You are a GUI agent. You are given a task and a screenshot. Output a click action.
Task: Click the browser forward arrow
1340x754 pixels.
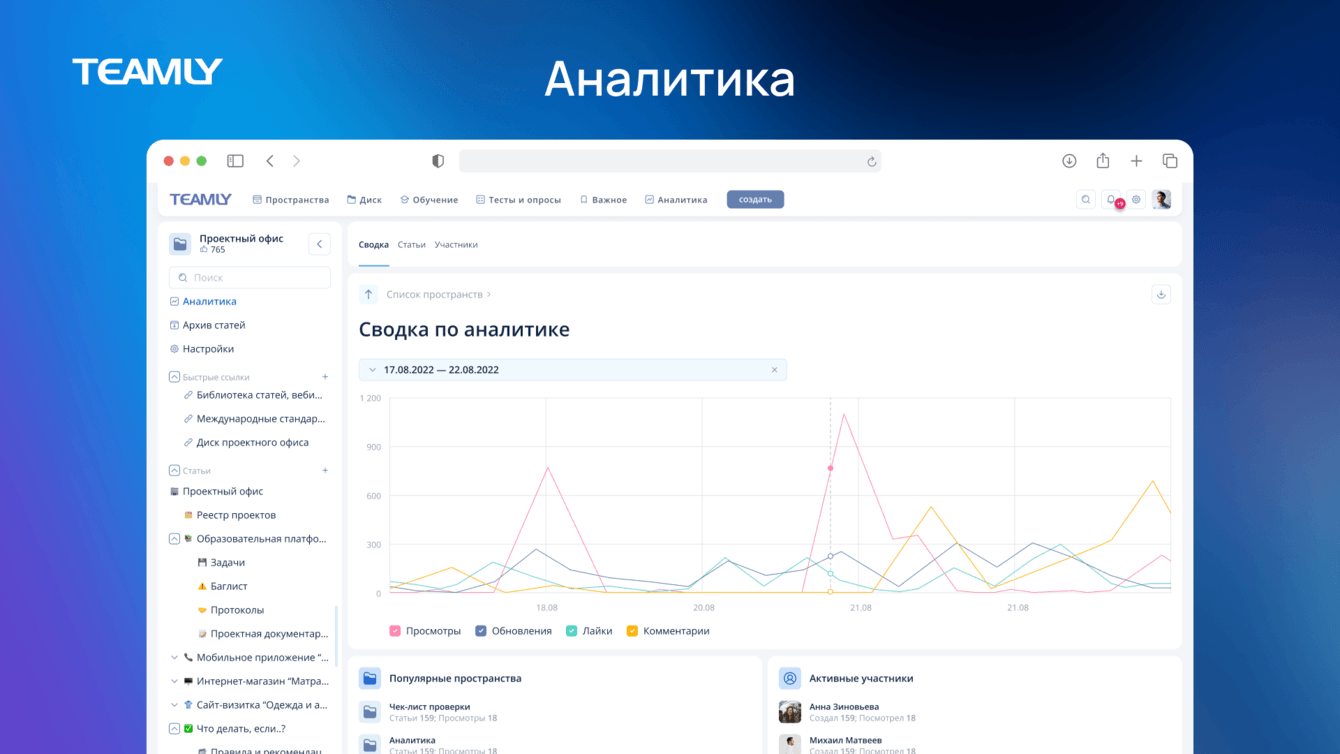point(296,161)
